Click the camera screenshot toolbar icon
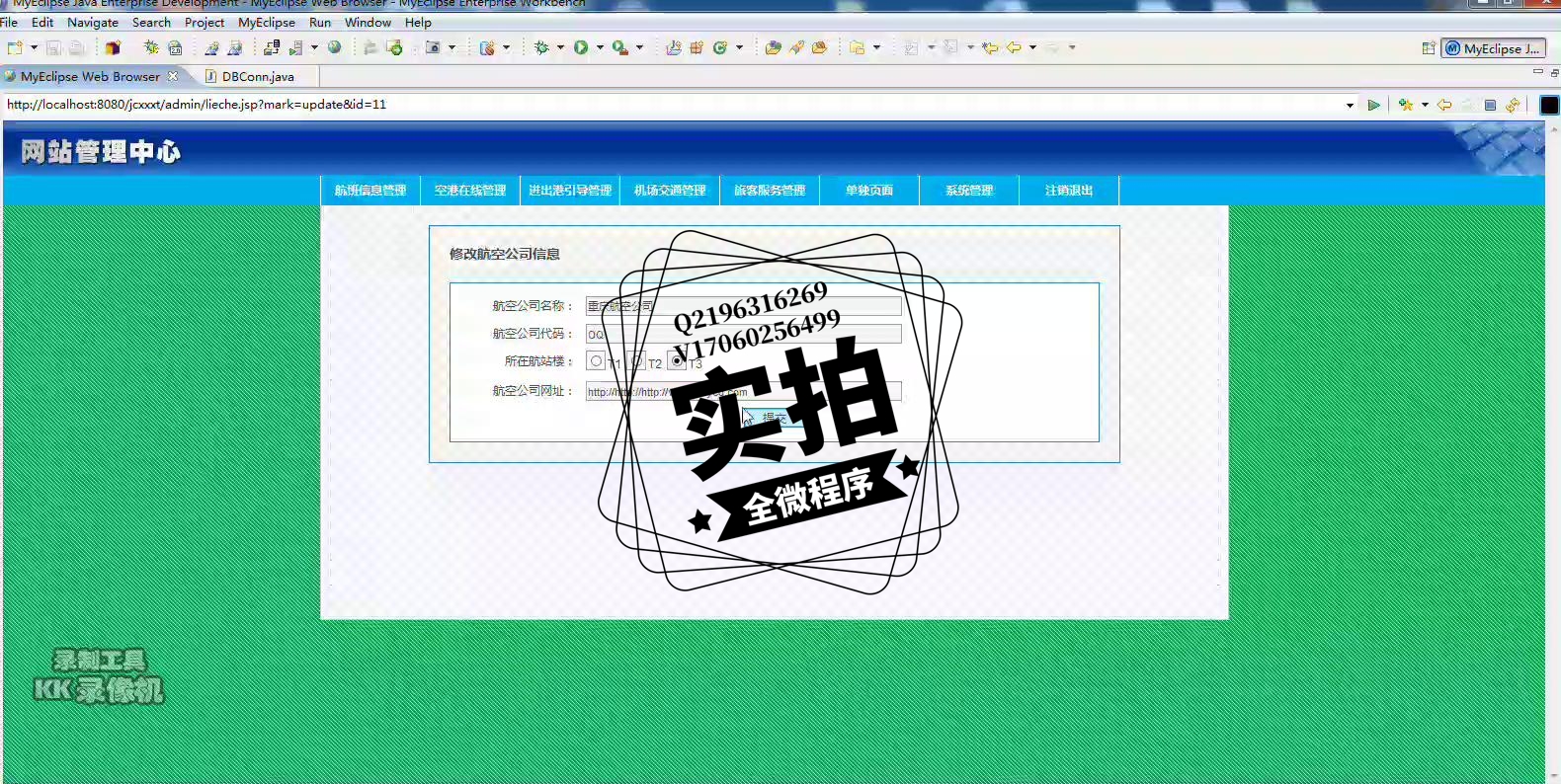The image size is (1561, 784). 433,47
